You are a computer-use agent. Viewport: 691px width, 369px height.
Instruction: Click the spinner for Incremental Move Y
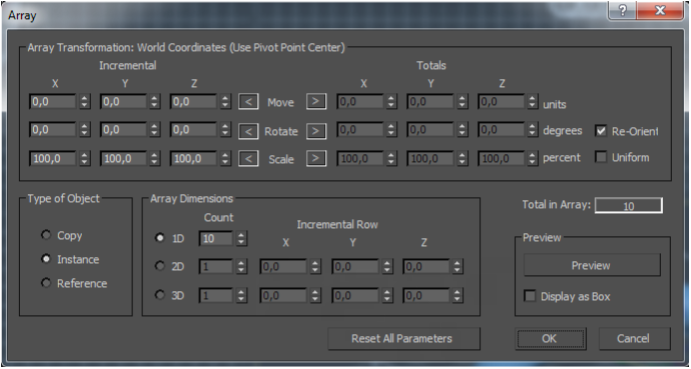pyautogui.click(x=154, y=102)
